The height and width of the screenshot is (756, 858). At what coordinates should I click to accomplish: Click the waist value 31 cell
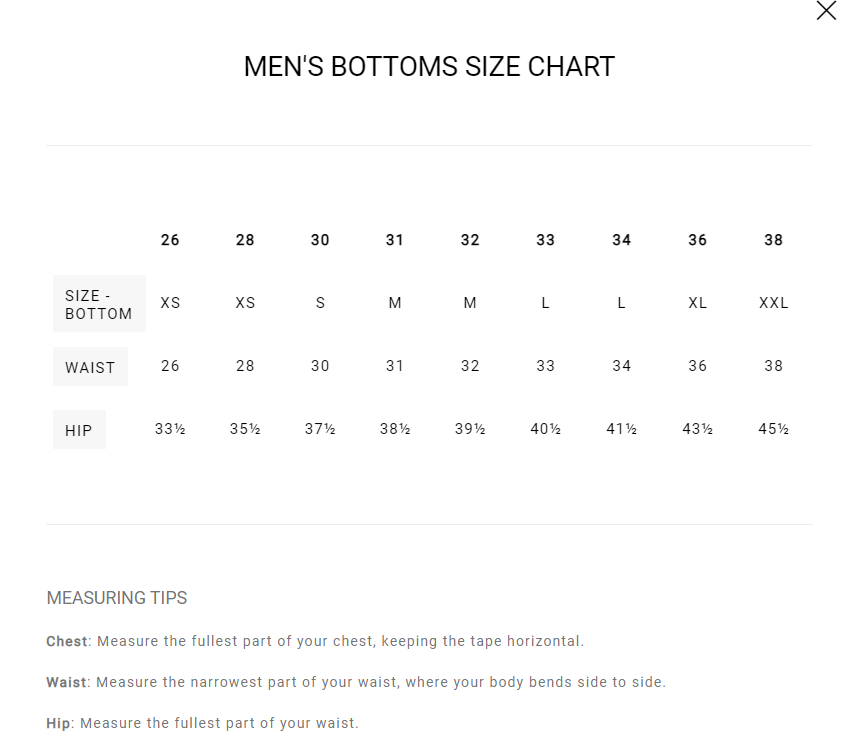tap(395, 366)
